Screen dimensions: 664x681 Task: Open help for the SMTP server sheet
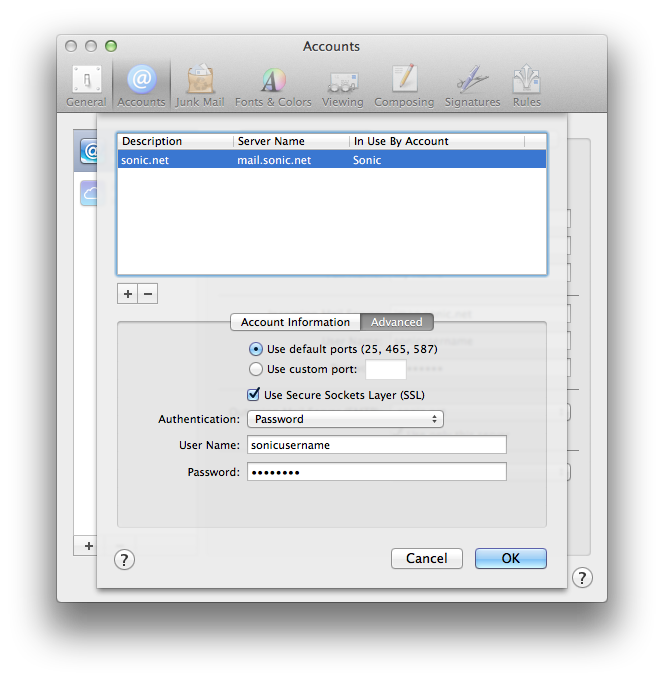124,560
